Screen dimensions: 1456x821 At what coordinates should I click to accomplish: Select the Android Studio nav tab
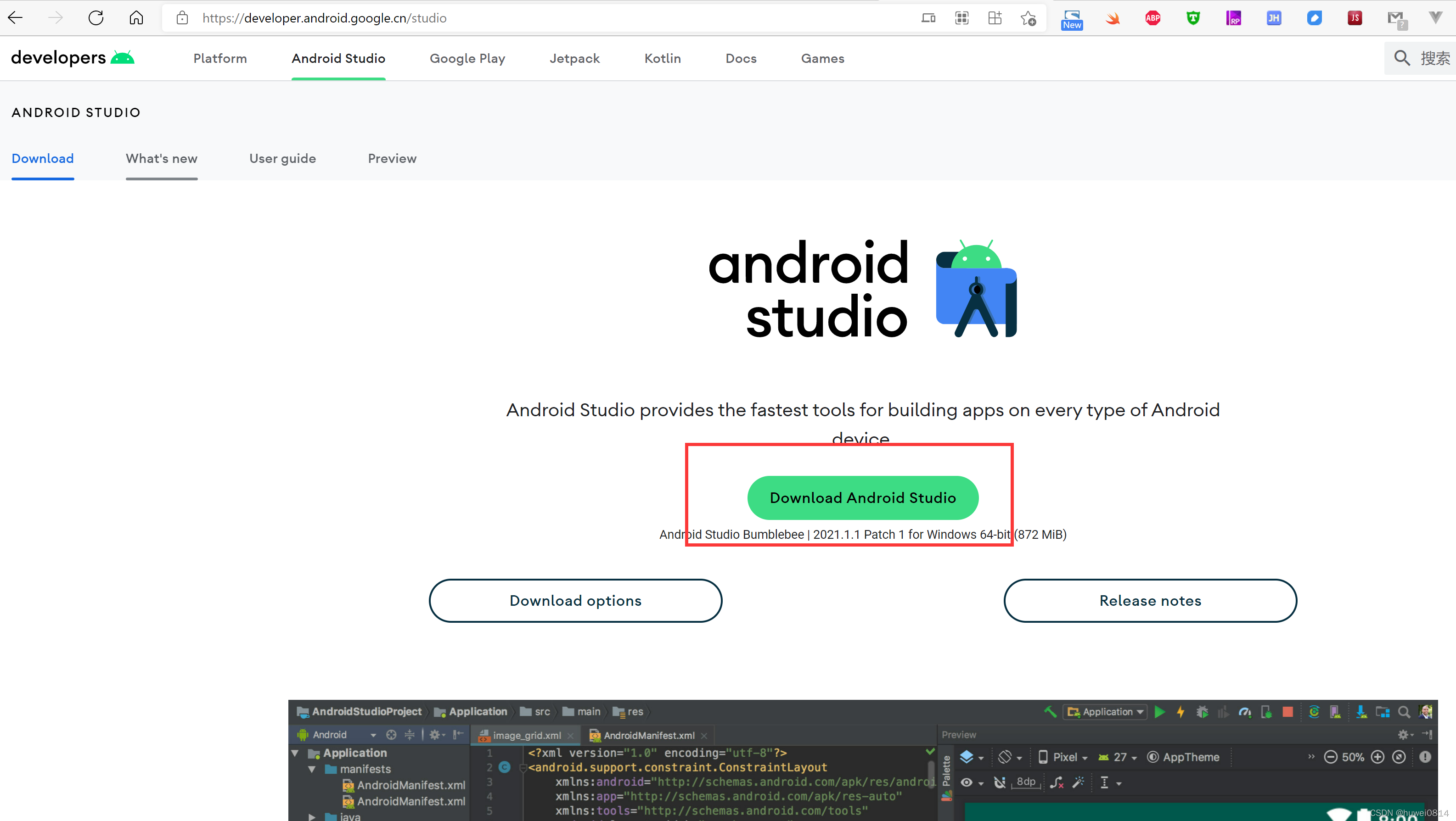click(338, 58)
